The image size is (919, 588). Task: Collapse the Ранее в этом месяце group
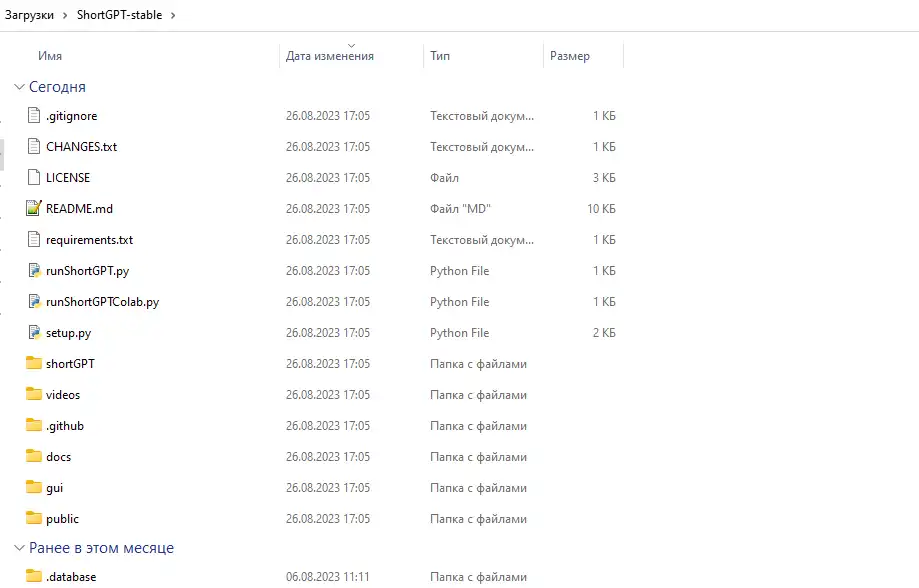[x=19, y=548]
